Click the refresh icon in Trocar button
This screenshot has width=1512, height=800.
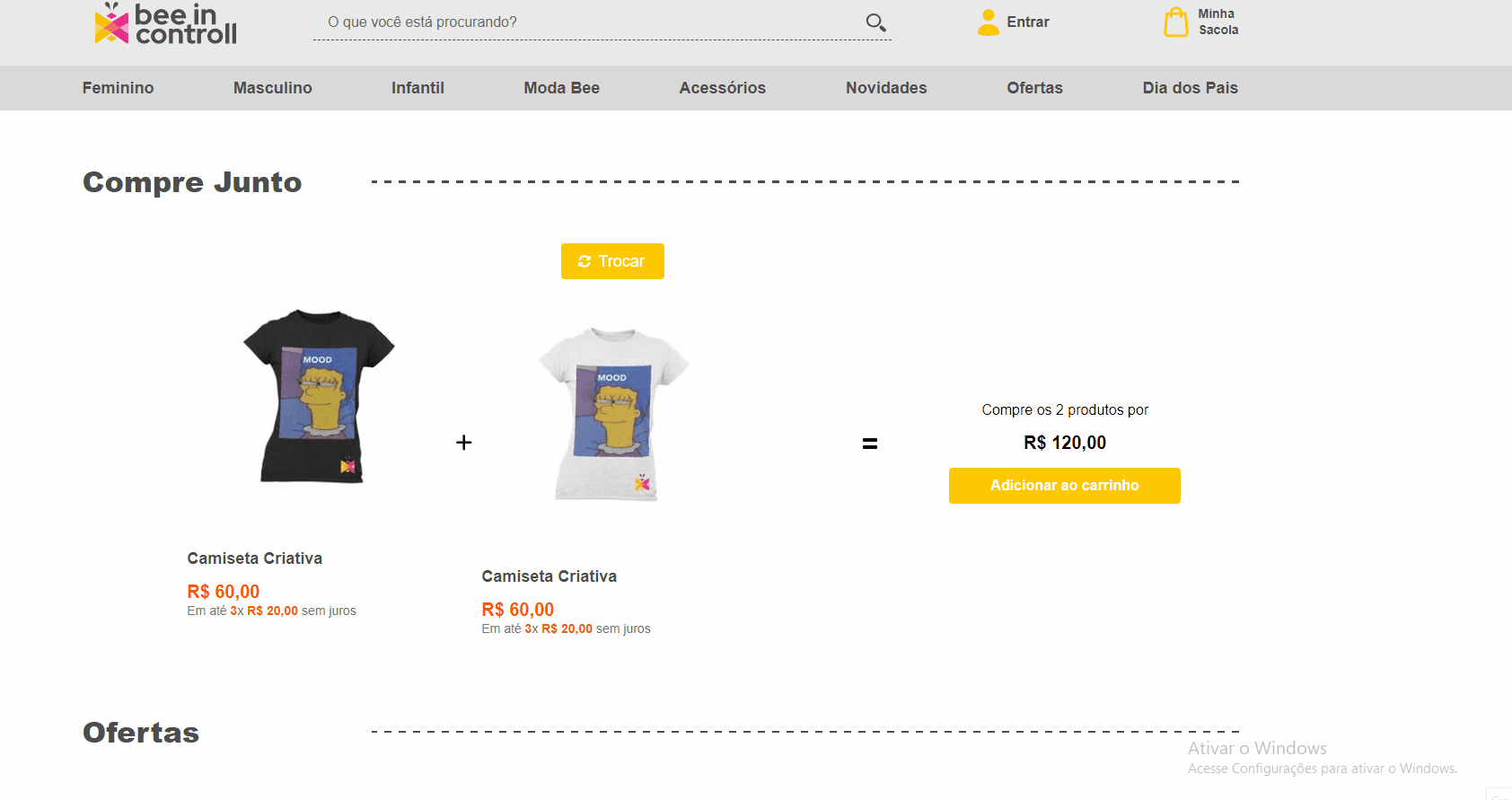point(585,261)
